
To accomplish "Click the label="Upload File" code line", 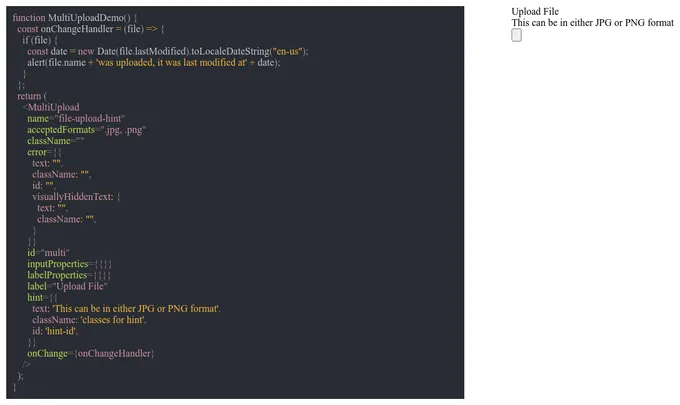I will [x=67, y=286].
